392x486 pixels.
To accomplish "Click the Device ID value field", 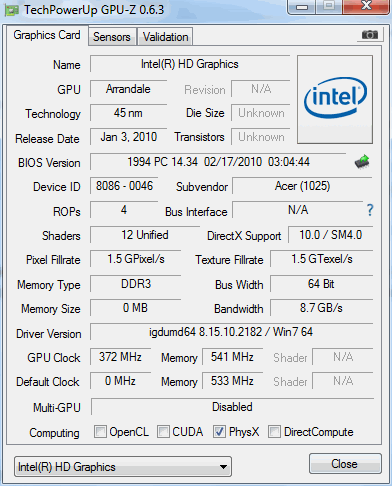I will tap(124, 186).
